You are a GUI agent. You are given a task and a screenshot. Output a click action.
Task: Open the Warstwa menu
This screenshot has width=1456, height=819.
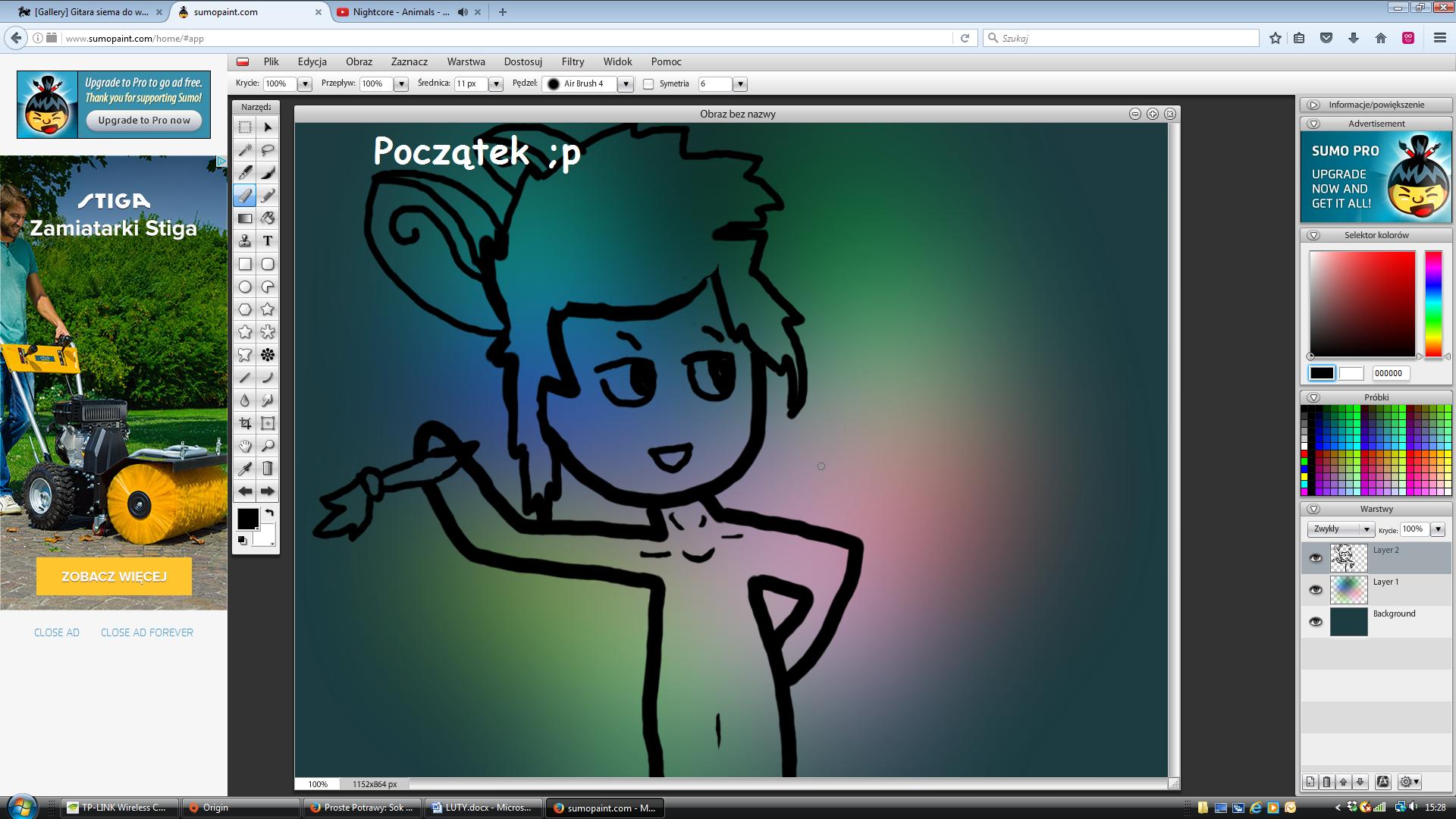coord(466,62)
